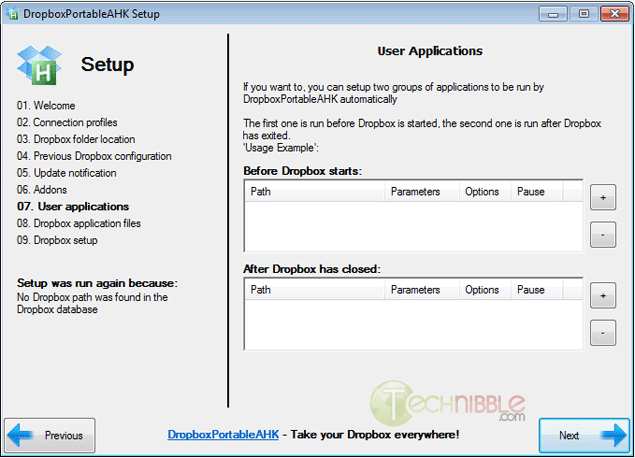Open the DropboxPortableAHK hyperlink
The image size is (635, 458).
tap(223, 435)
